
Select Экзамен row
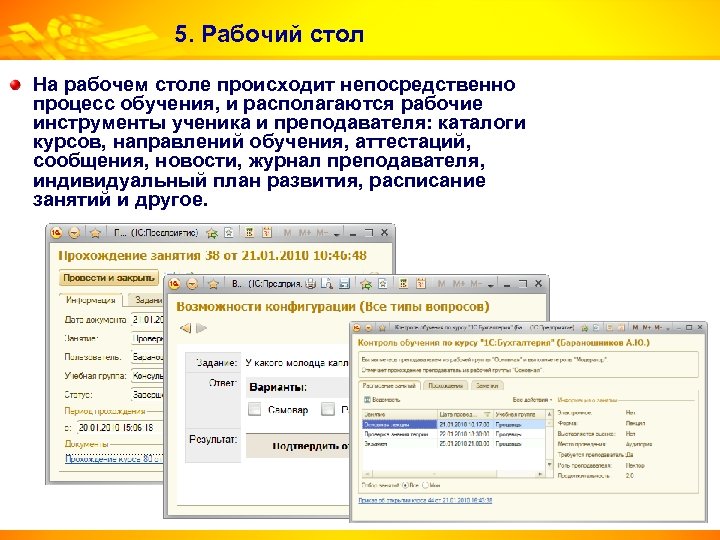coord(454,444)
